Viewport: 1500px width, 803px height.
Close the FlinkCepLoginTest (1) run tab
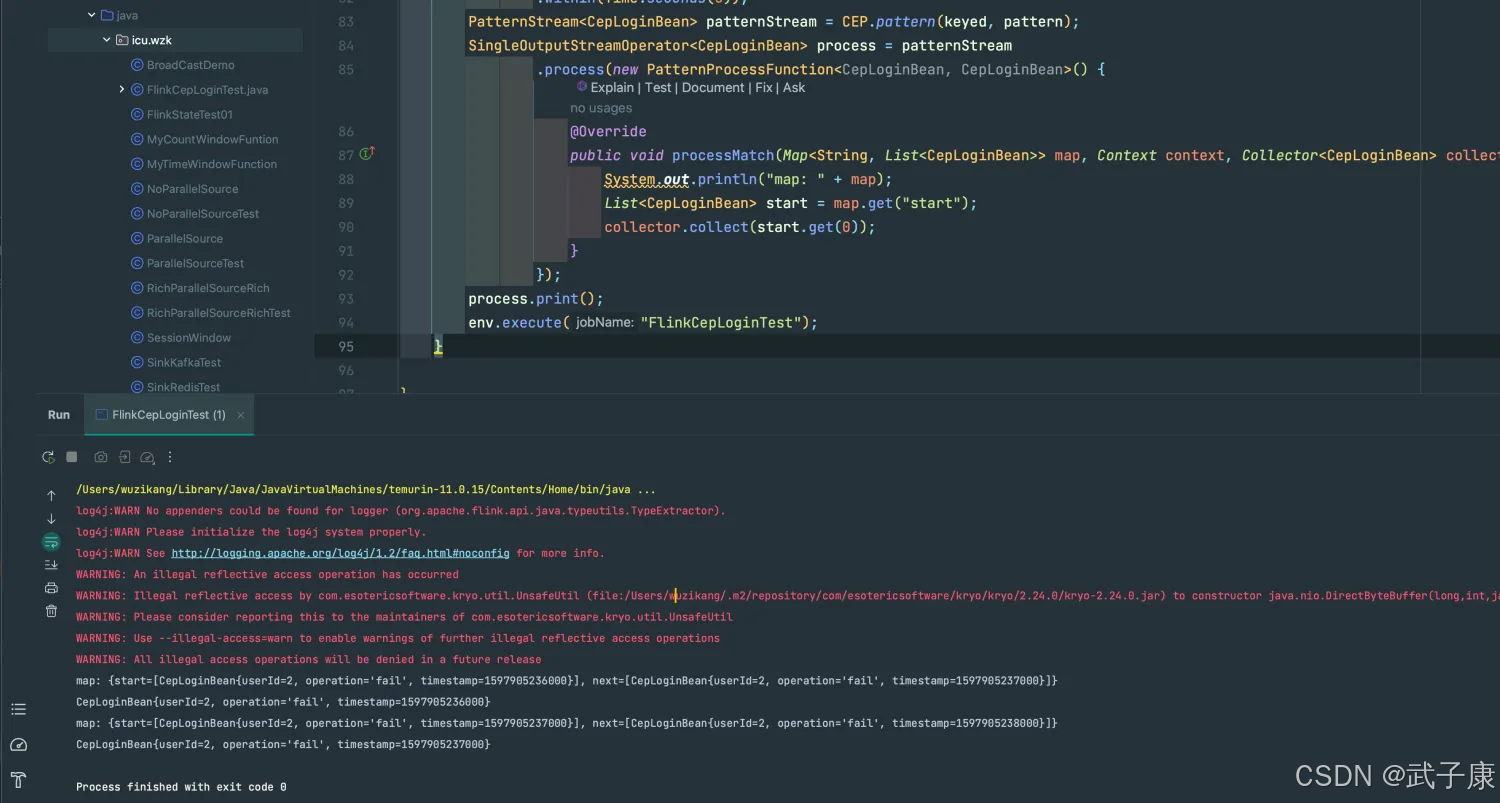point(241,415)
